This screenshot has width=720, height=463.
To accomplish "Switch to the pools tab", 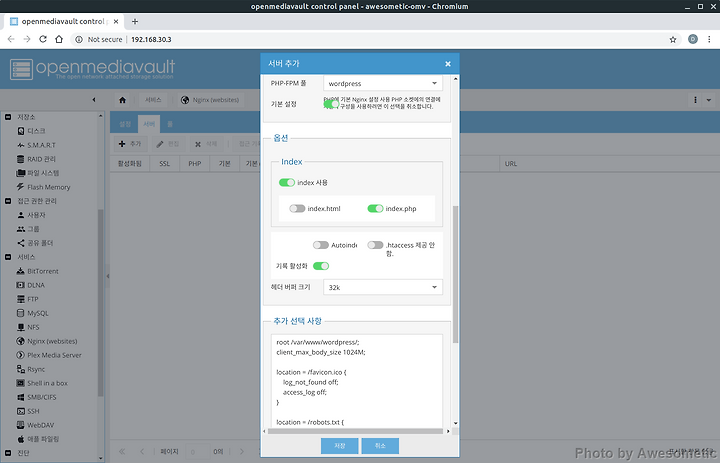I will point(170,124).
